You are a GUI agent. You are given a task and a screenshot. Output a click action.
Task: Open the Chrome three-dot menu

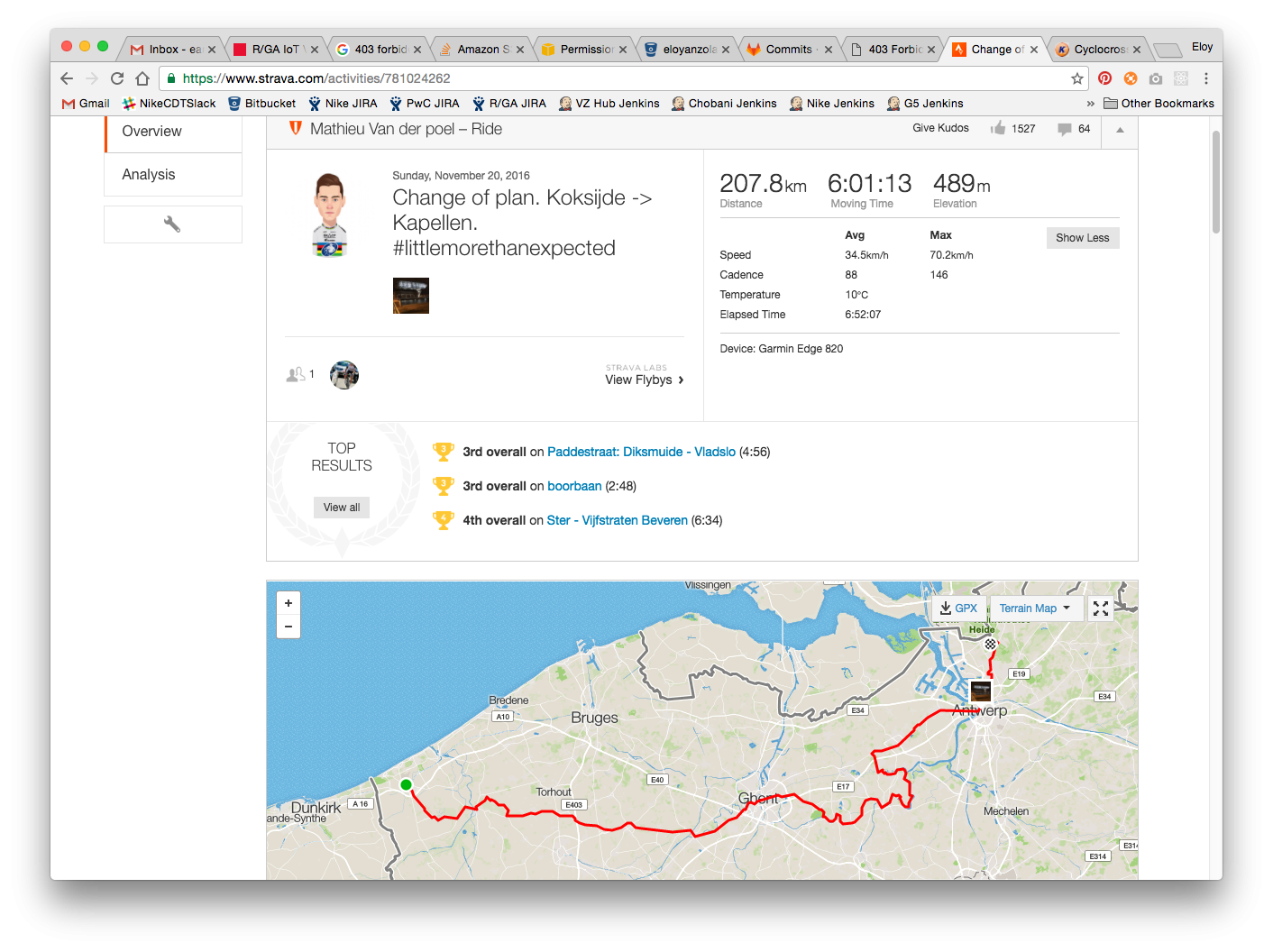[1206, 78]
